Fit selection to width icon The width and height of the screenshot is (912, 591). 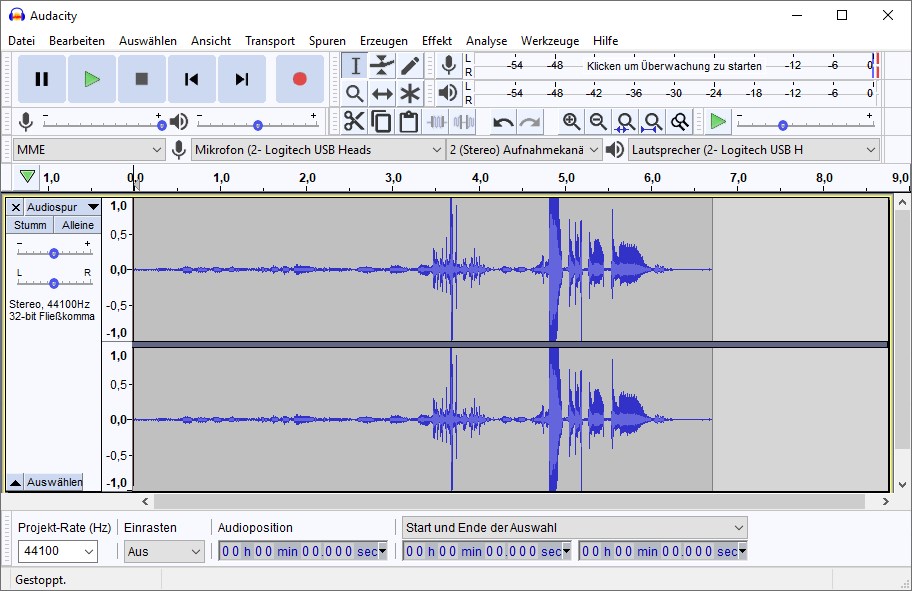[x=625, y=122]
